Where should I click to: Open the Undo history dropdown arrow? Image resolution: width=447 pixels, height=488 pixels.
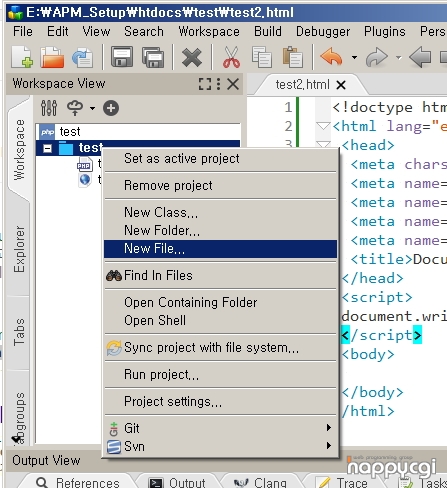click(x=354, y=58)
